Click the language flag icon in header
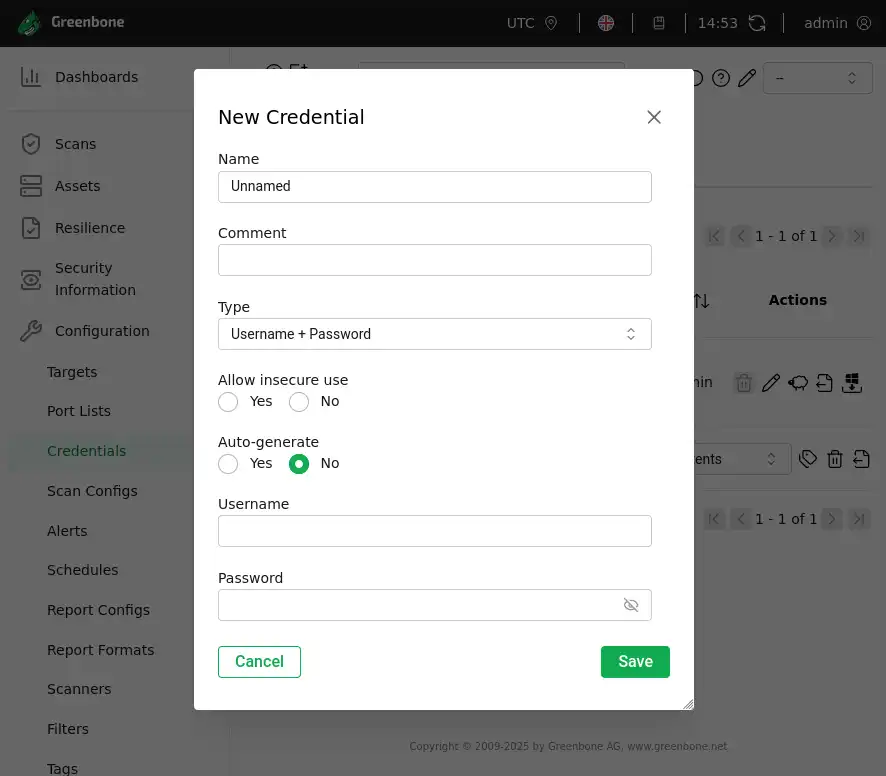 (606, 23)
